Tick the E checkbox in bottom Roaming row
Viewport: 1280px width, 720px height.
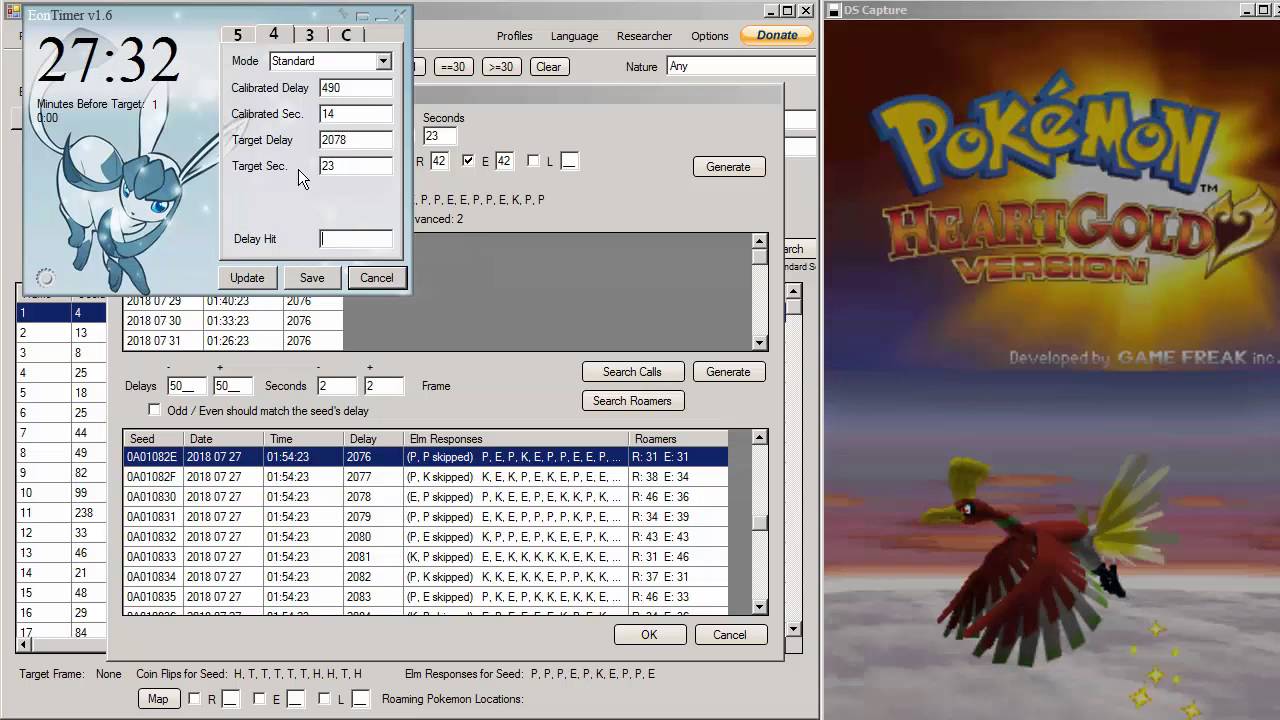point(259,699)
